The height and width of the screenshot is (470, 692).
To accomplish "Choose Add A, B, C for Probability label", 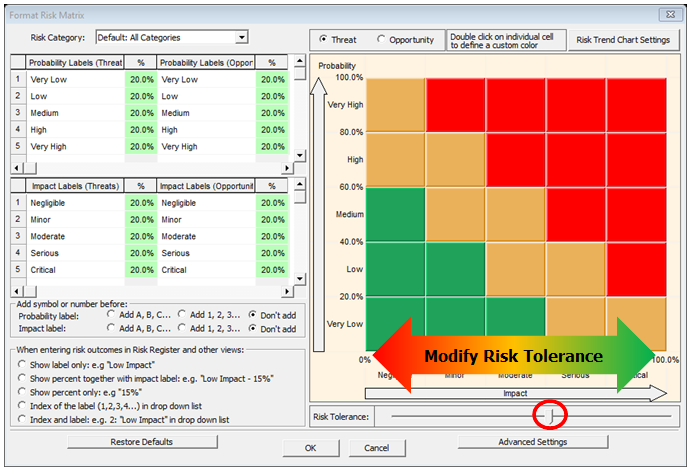I will pos(111,314).
